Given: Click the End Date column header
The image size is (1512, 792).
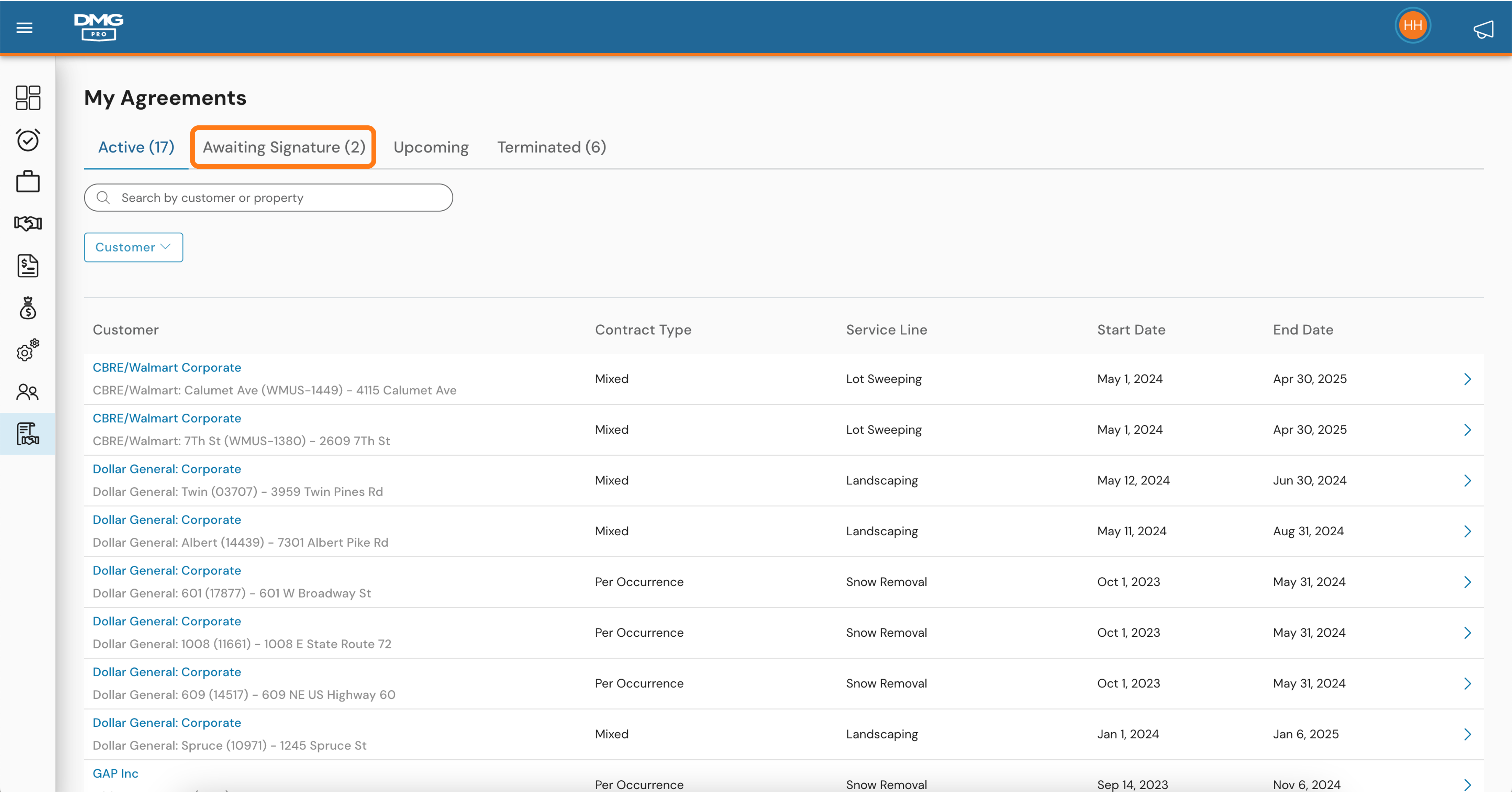Looking at the screenshot, I should [1303, 330].
